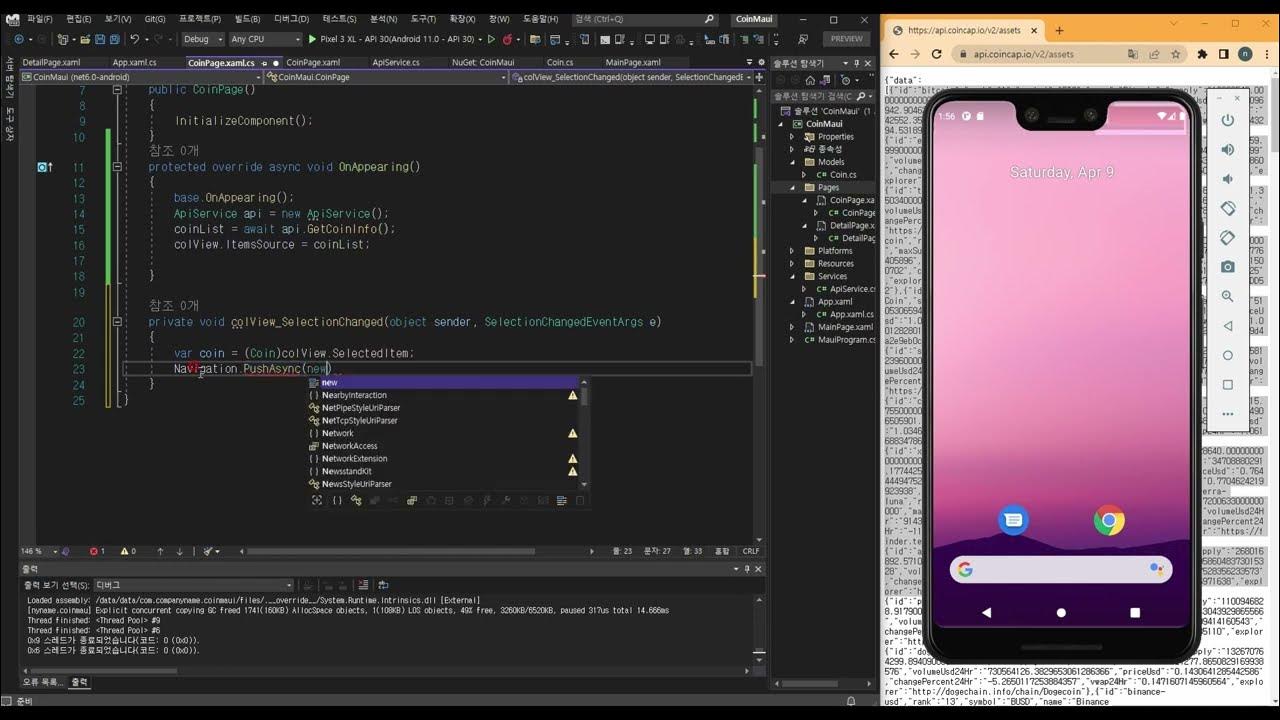Select ApiService.cs file in Solution Explorer
1280x720 pixels.
click(x=846, y=289)
